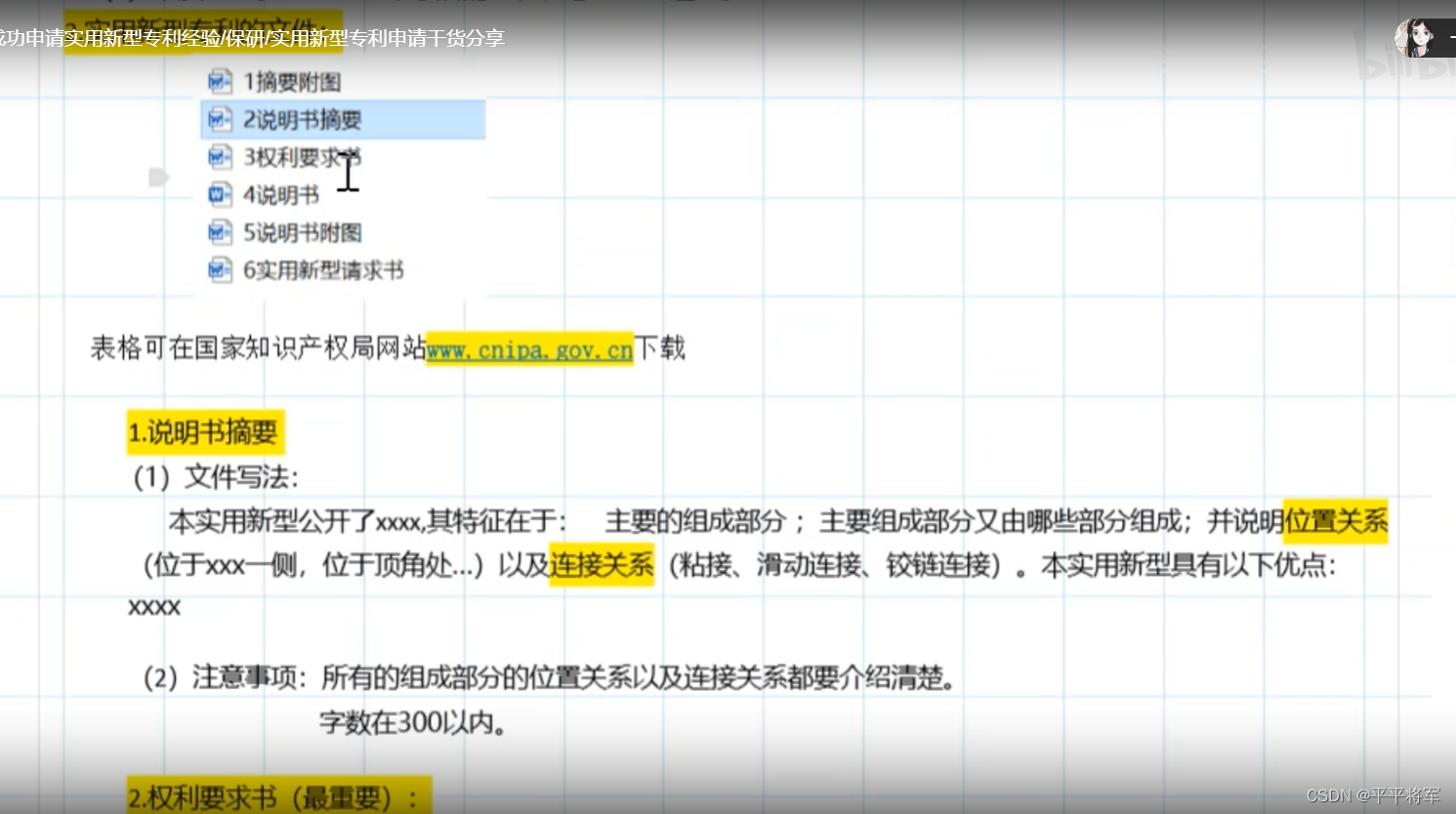The width and height of the screenshot is (1456, 814).
Task: Open the uploader avatar at top right
Action: pyautogui.click(x=1415, y=38)
